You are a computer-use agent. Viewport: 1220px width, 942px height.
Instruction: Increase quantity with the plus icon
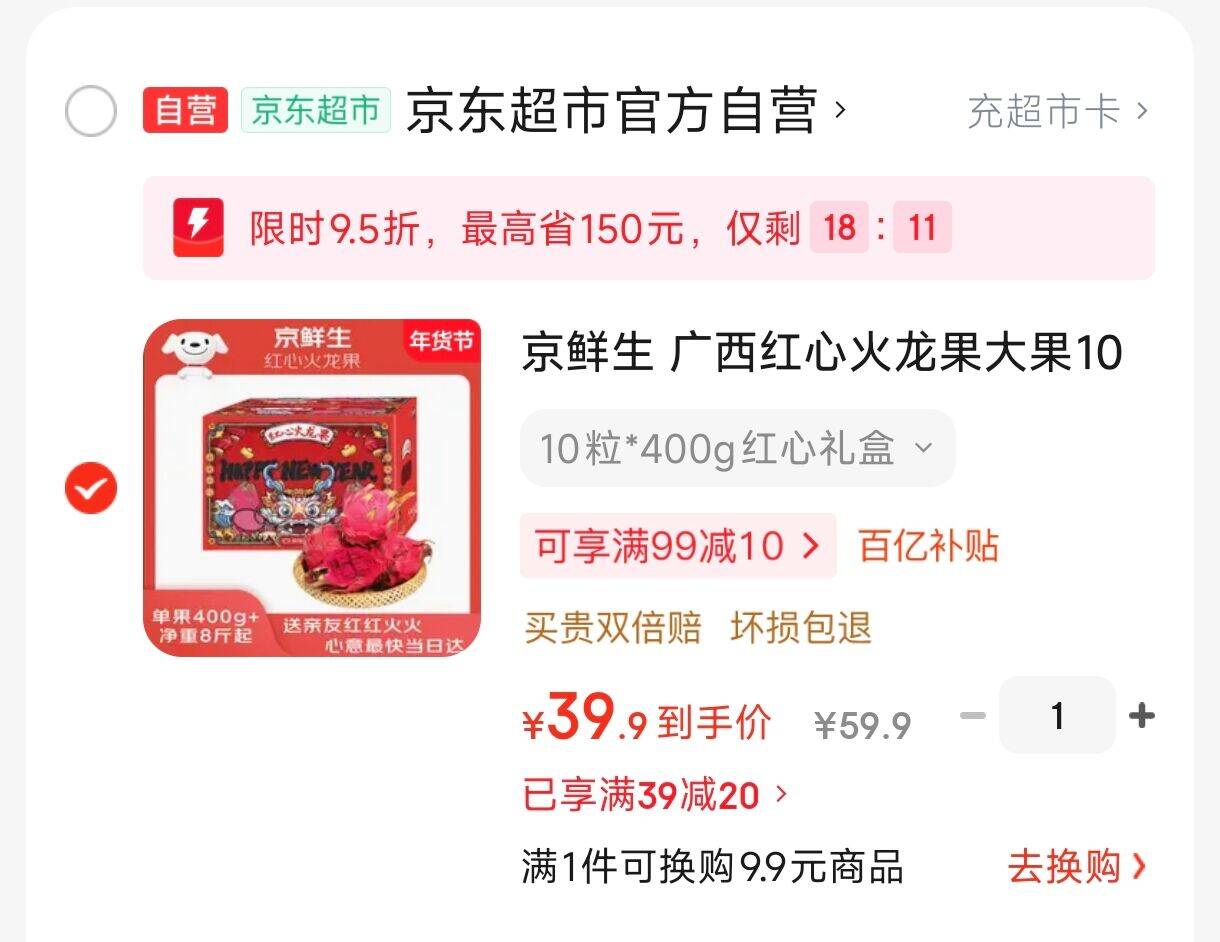tap(1142, 715)
